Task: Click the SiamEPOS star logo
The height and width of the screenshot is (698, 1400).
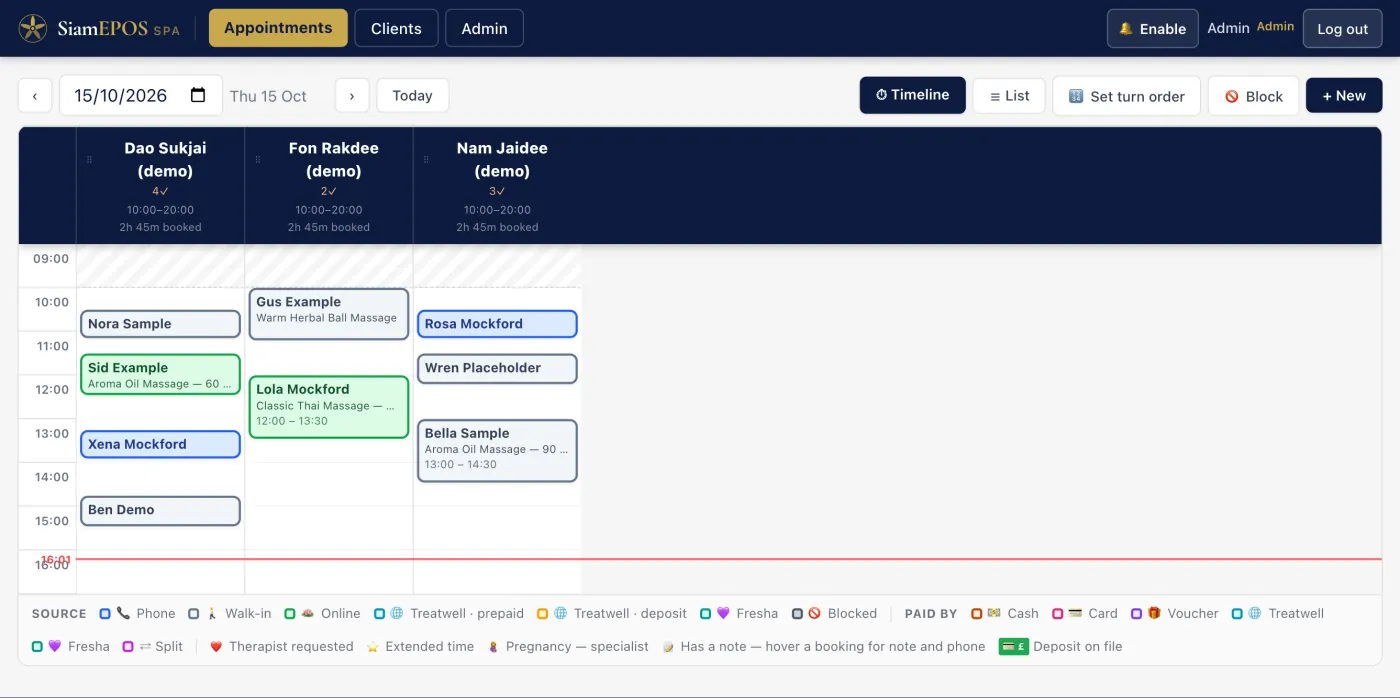Action: coord(33,28)
